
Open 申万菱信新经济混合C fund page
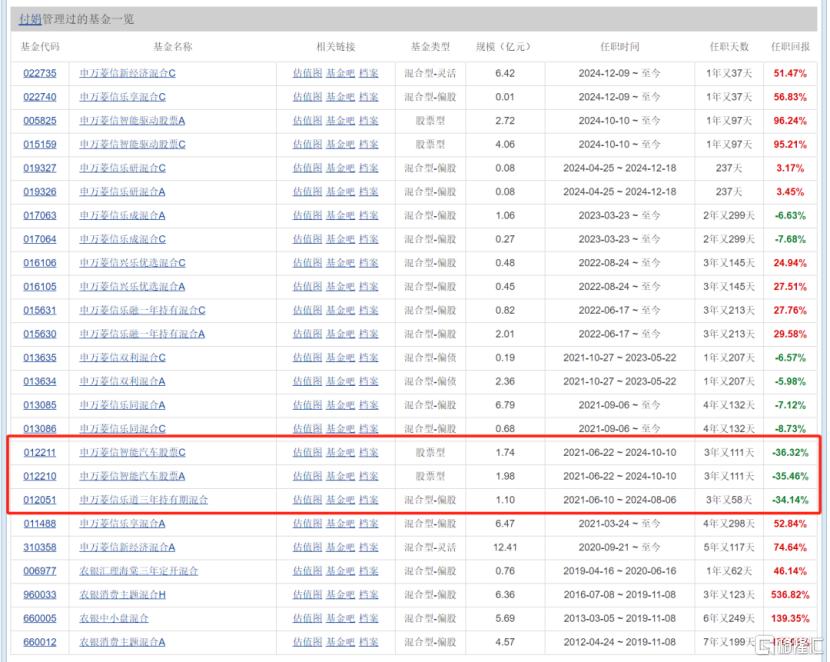click(128, 73)
